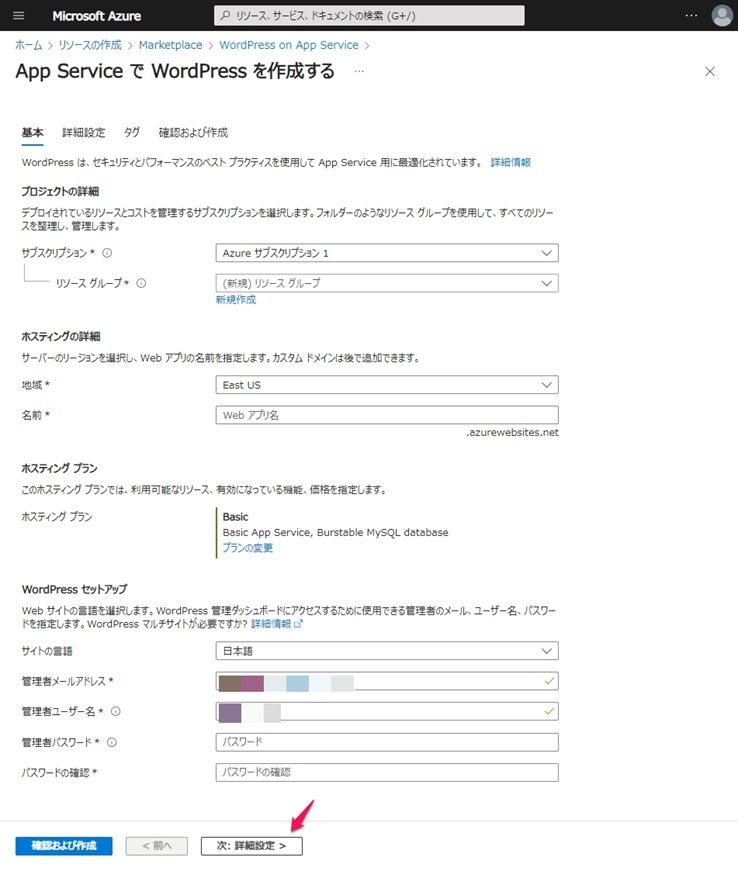Show info icon for リソース グループ
This screenshot has width=738, height=871.
[141, 283]
